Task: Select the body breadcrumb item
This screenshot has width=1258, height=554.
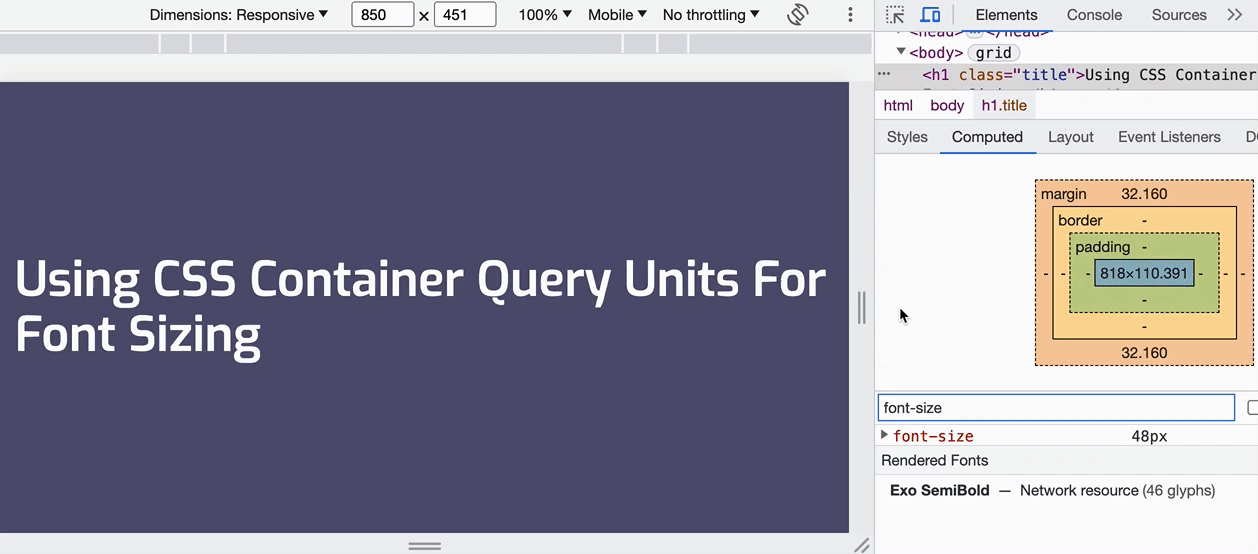Action: [x=947, y=105]
